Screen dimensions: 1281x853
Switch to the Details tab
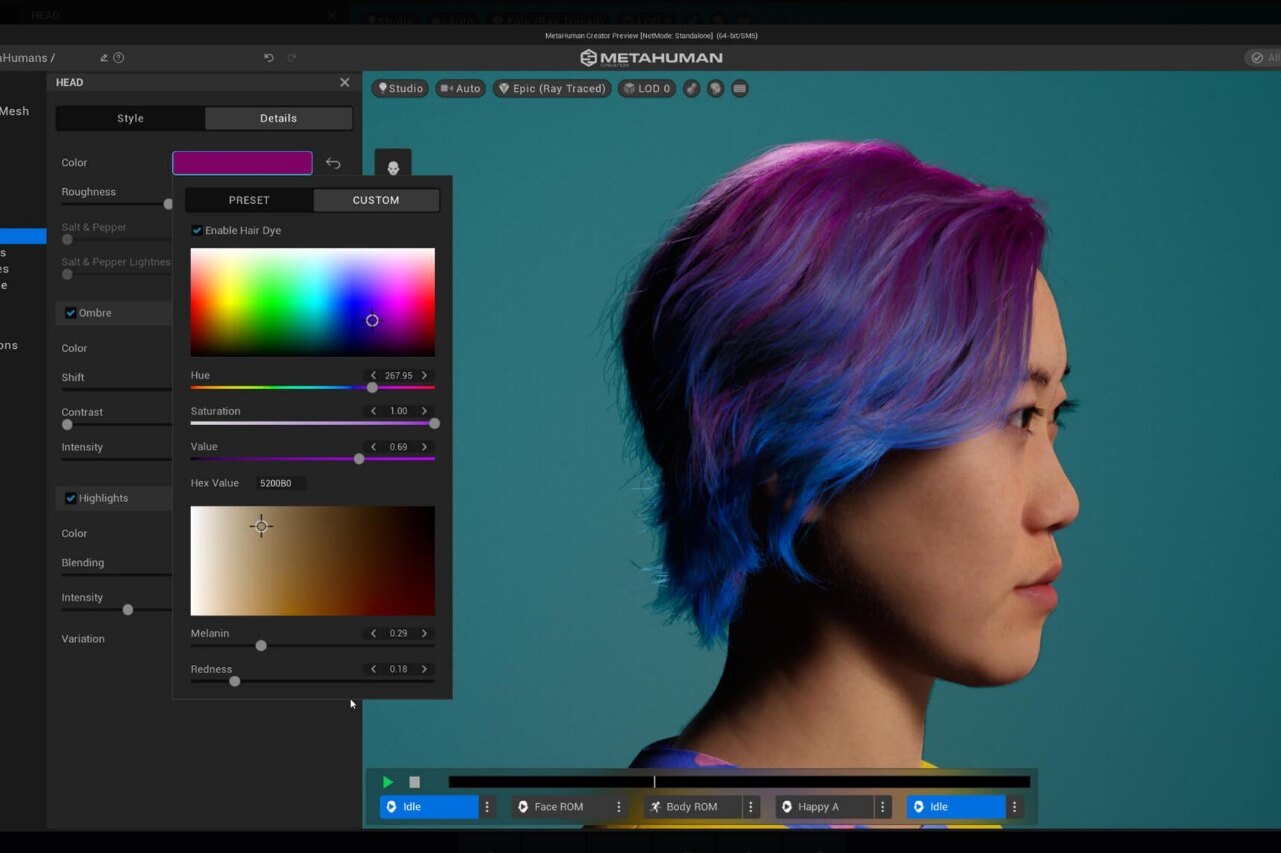point(279,118)
